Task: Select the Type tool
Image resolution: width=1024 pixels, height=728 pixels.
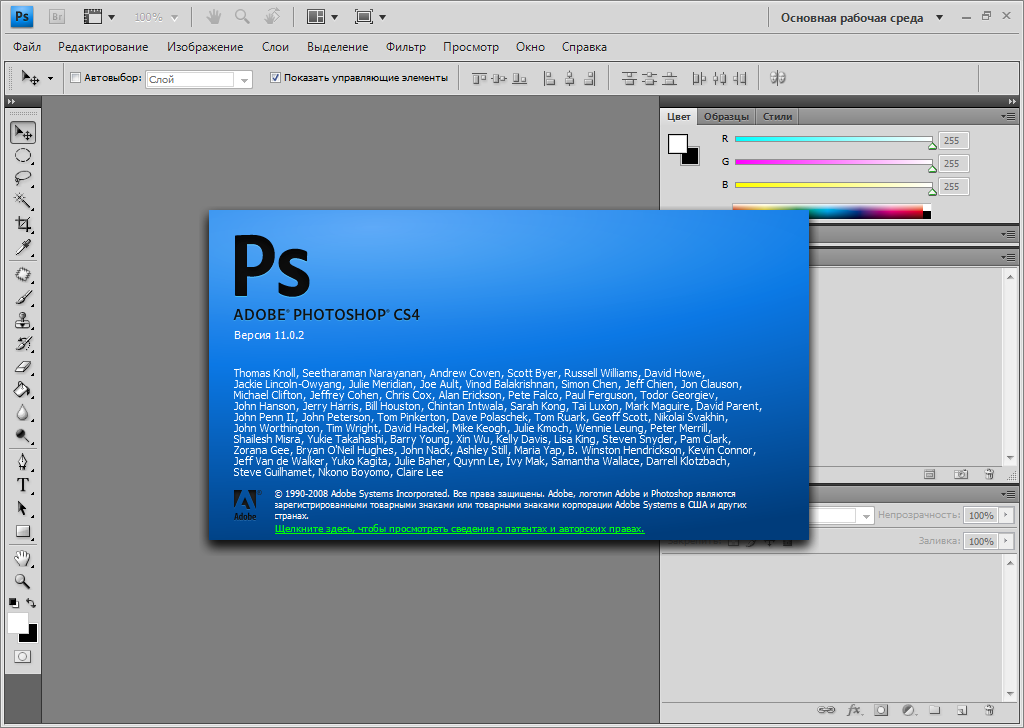Action: [x=23, y=485]
